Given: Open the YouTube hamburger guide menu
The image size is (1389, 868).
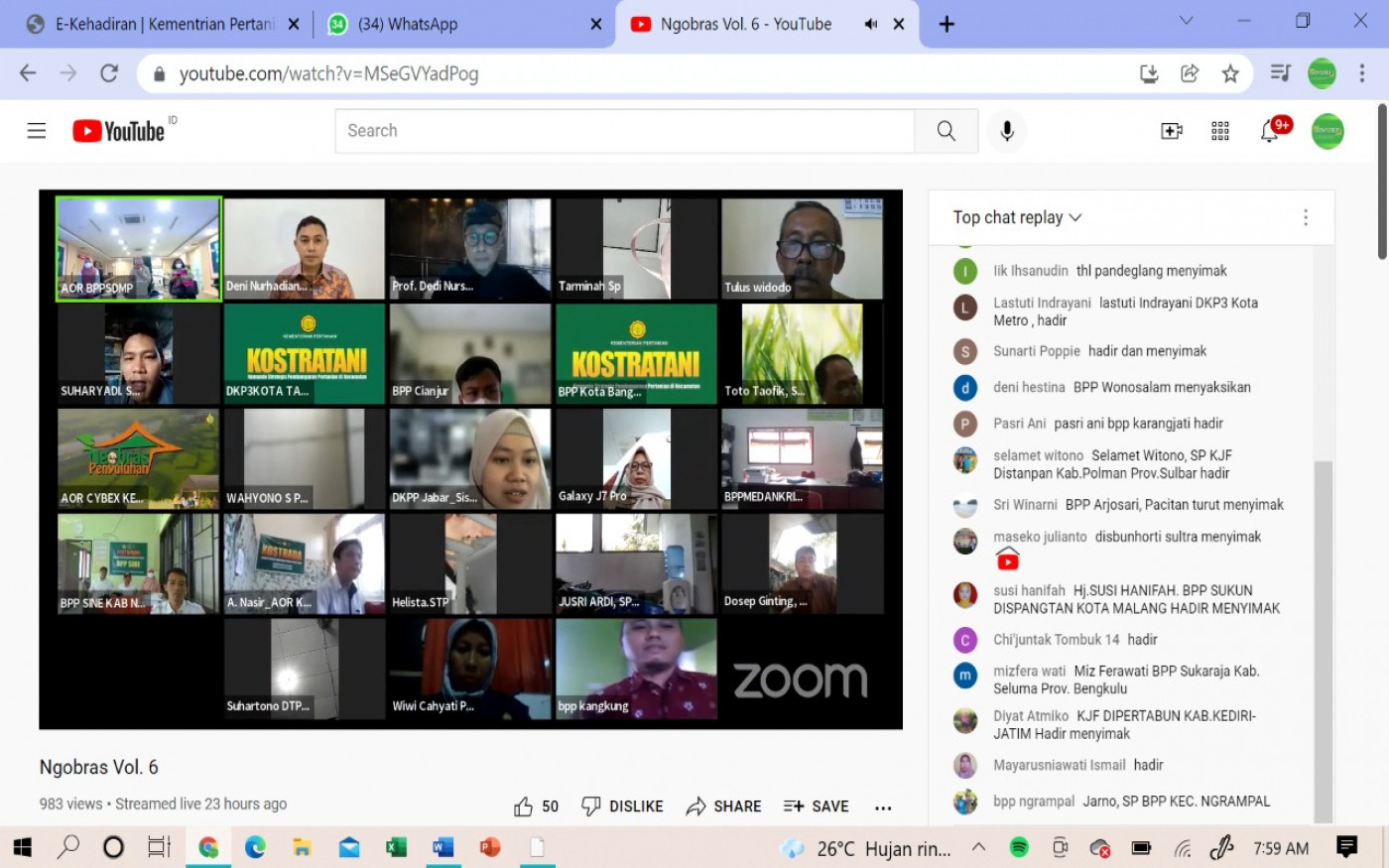Looking at the screenshot, I should coord(37,131).
